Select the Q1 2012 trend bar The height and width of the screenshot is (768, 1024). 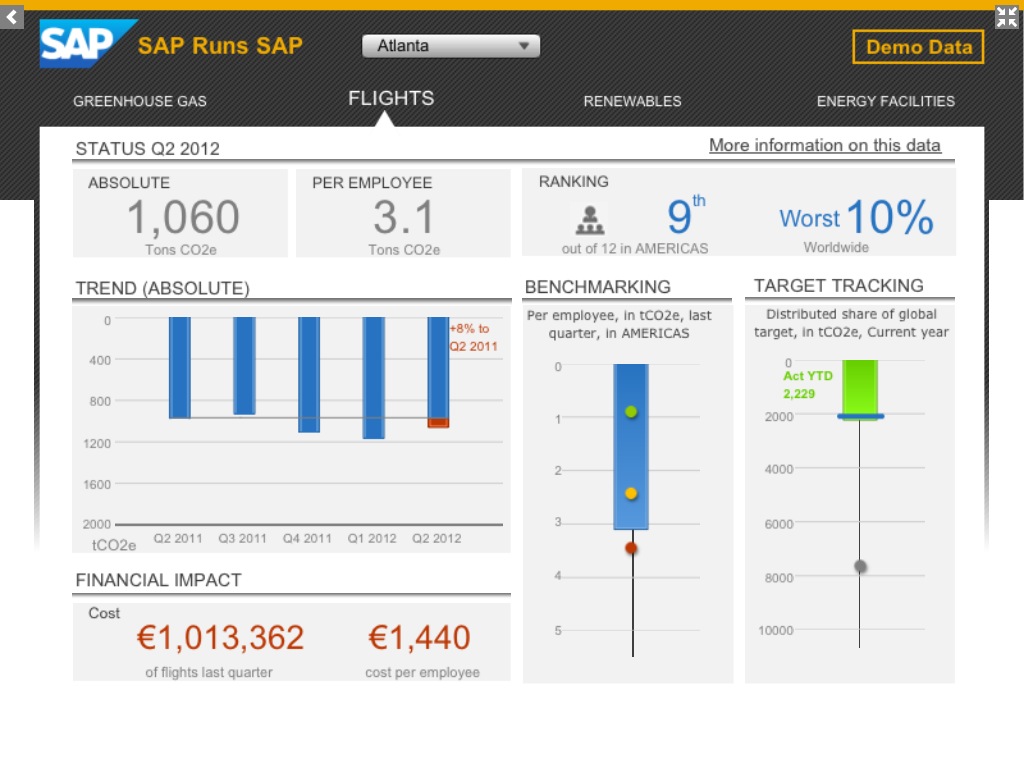click(x=374, y=378)
